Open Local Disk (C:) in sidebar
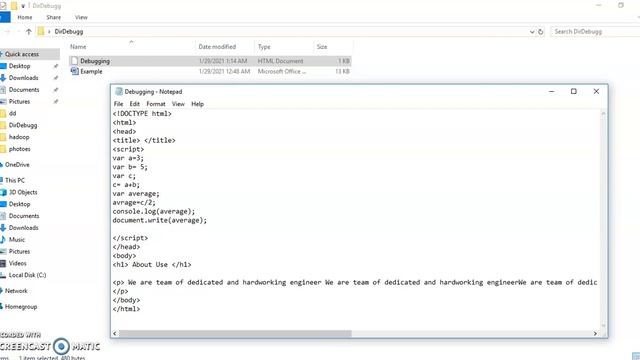 pyautogui.click(x=27, y=275)
